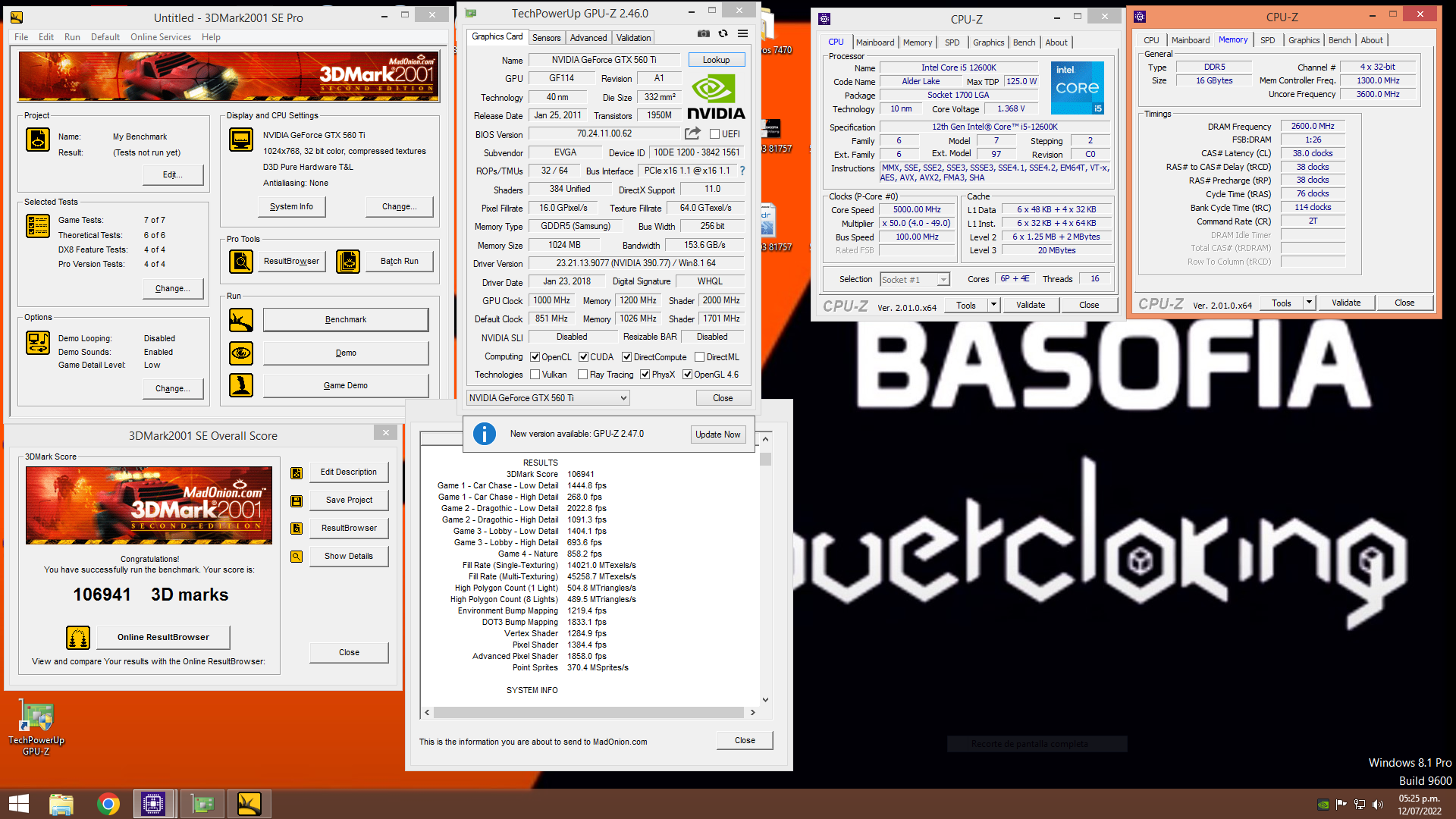Click Lookup button in GPU-Z

click(716, 60)
